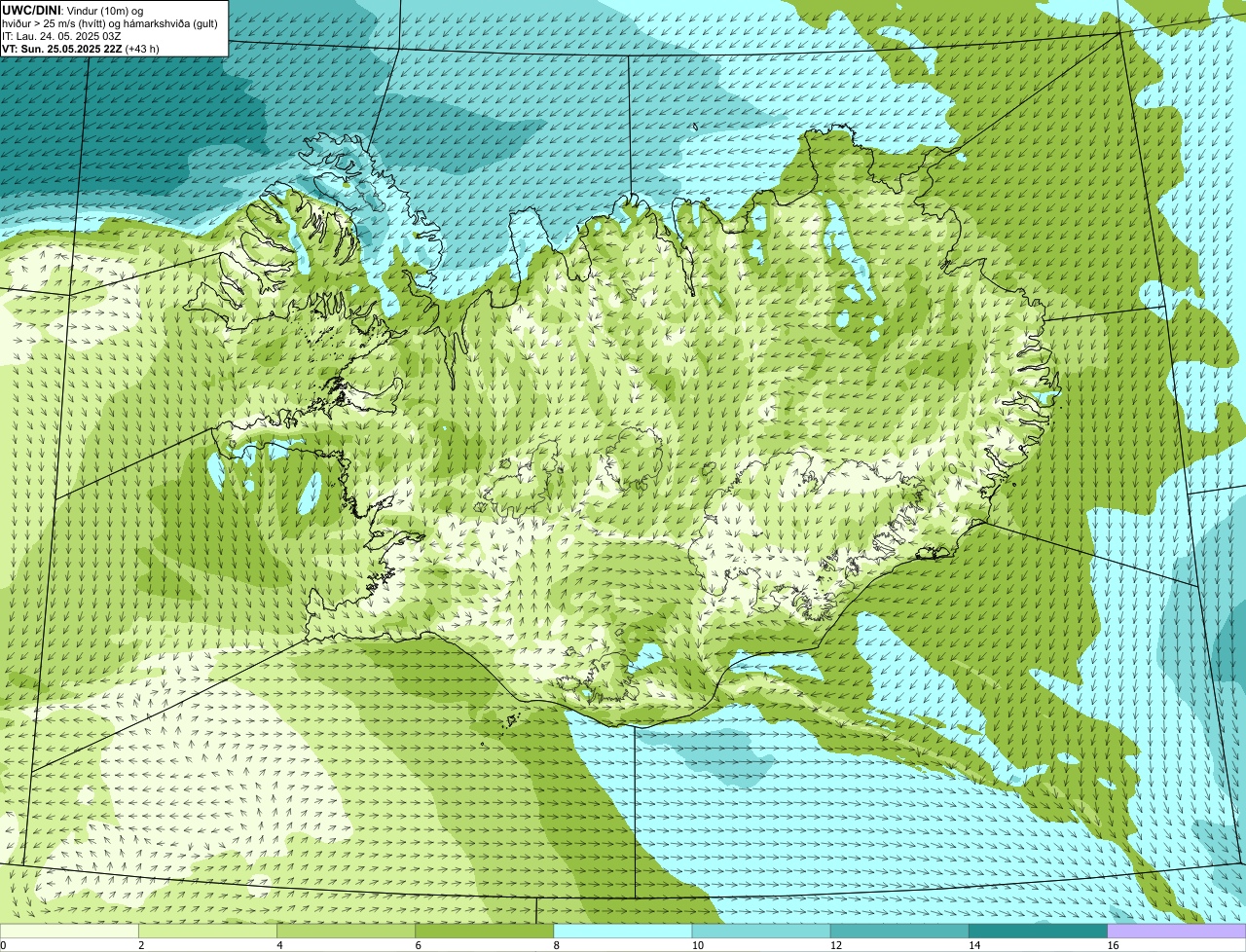Click the legend tick label '12'
Image resolution: width=1246 pixels, height=952 pixels.
coord(836,945)
